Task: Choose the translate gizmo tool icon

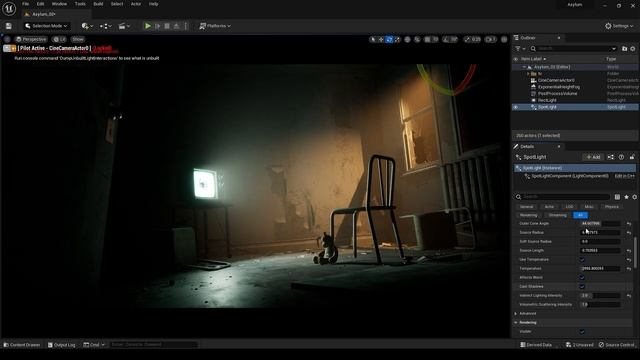Action: pyautogui.click(x=381, y=39)
